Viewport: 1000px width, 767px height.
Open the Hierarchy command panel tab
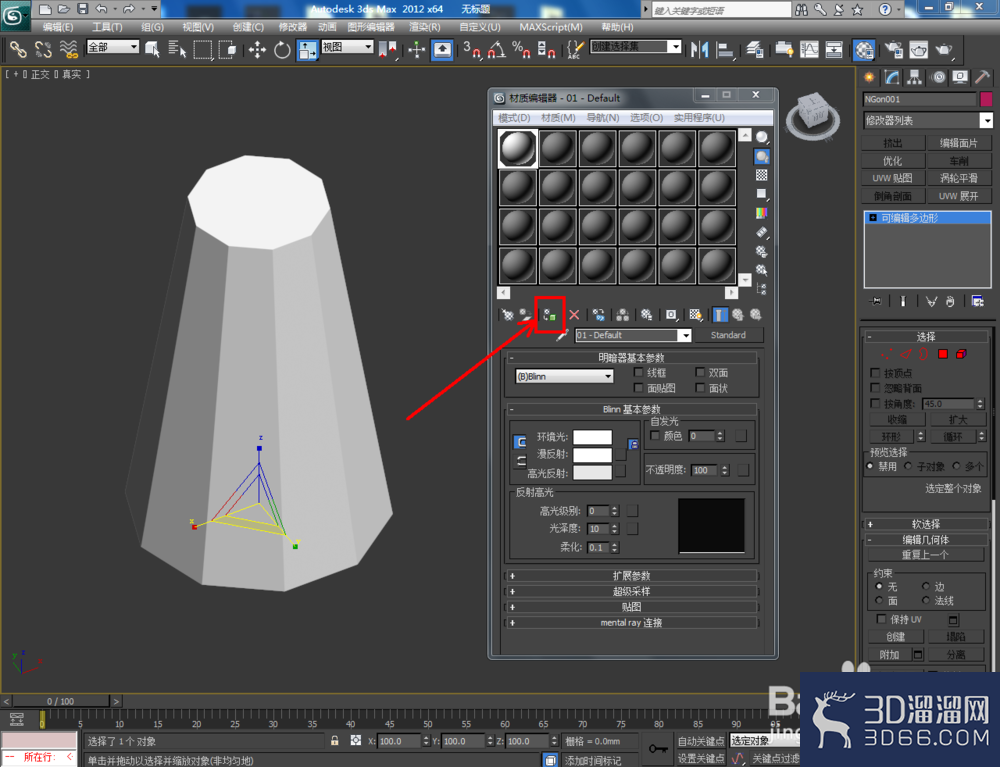pos(915,78)
